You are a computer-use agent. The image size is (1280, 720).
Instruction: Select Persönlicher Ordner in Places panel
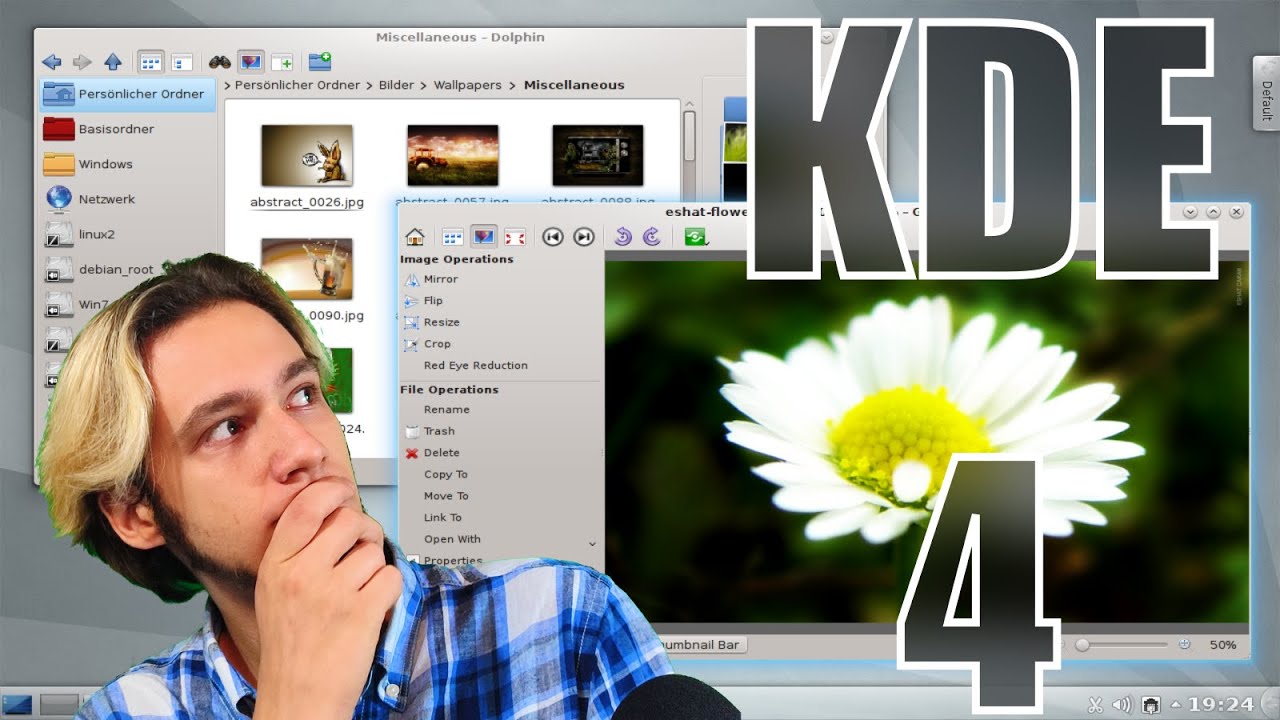tap(127, 94)
